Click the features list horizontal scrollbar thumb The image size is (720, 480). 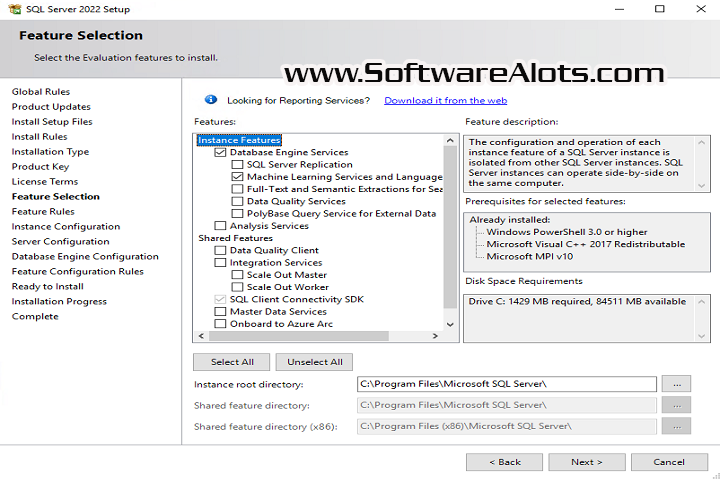click(x=299, y=336)
